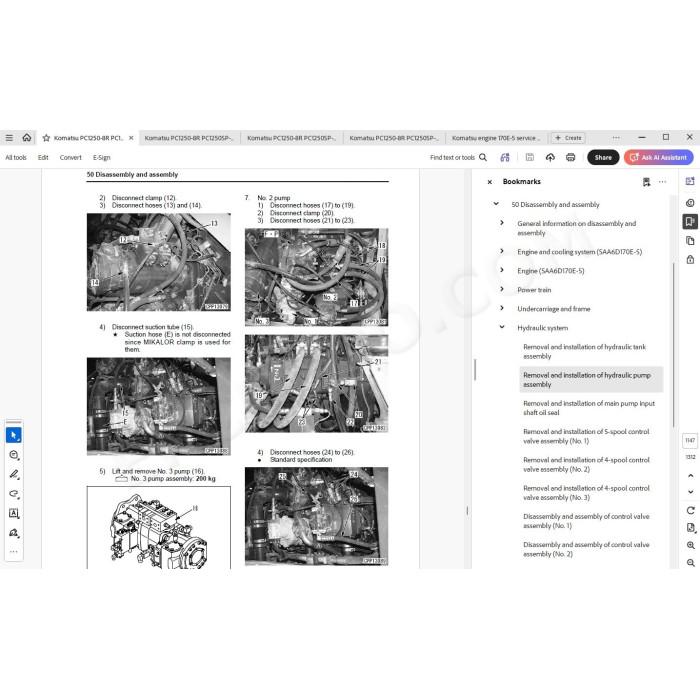700x700 pixels.
Task: Open 4-spool control valve (No. 3) bookmark
Action: tap(586, 493)
